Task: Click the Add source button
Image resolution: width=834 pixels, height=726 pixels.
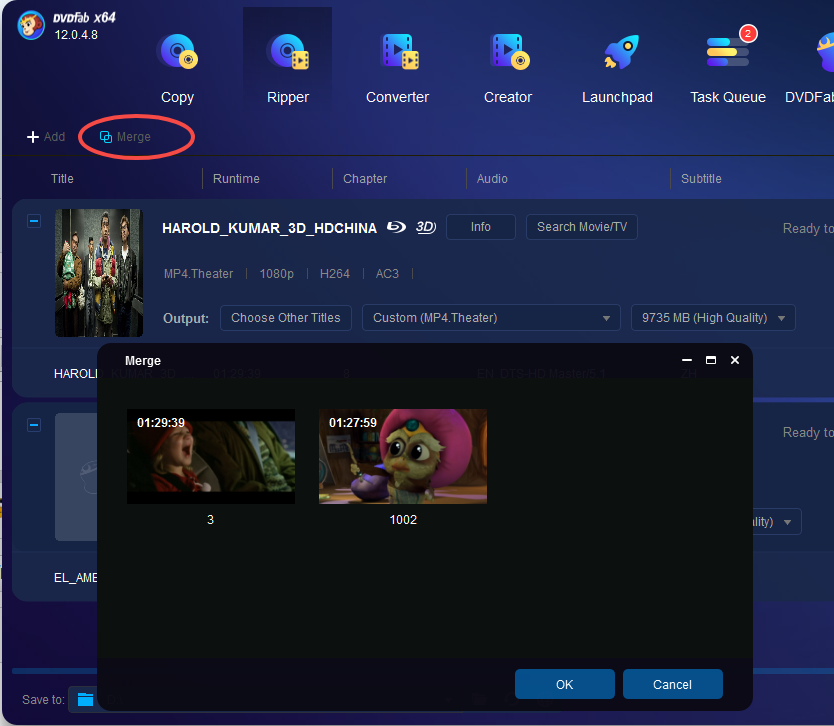Action: click(46, 137)
